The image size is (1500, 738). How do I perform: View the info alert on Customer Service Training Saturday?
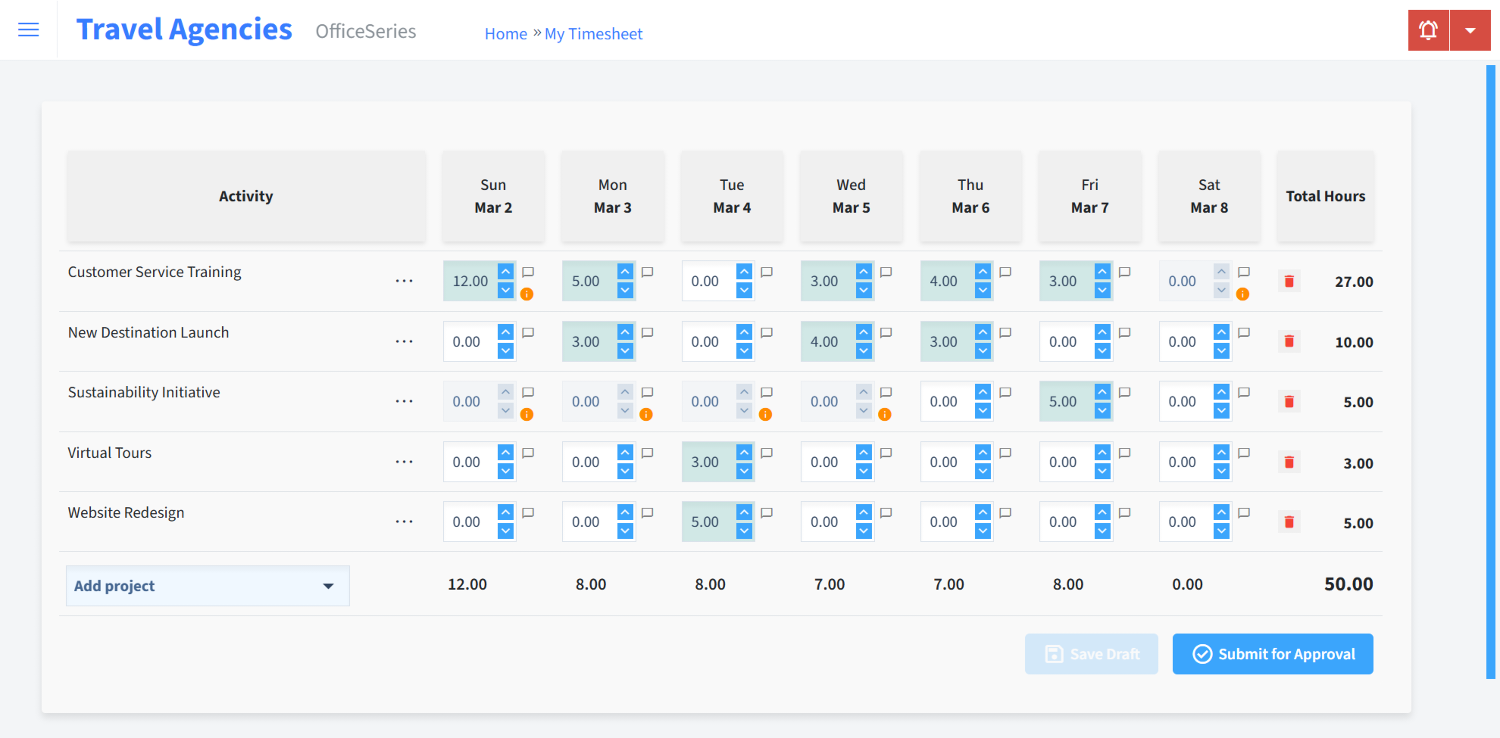[1243, 294]
